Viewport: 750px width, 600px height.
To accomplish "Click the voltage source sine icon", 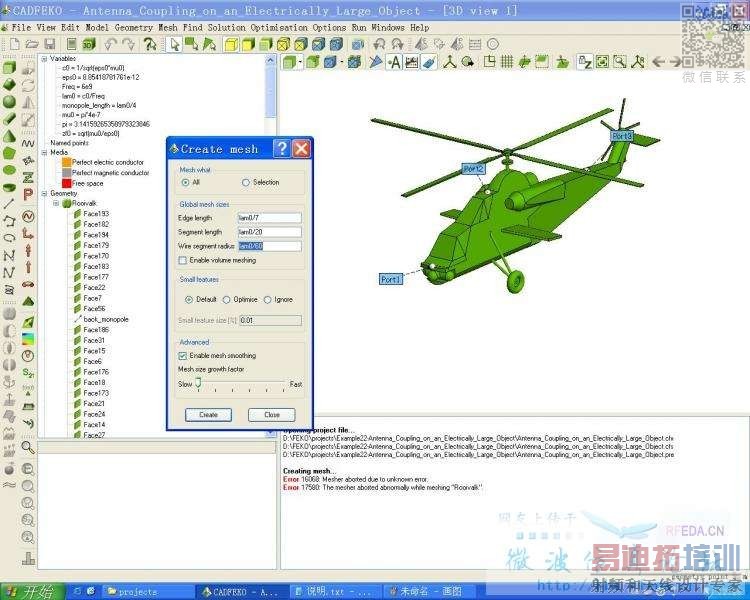I will [28, 217].
